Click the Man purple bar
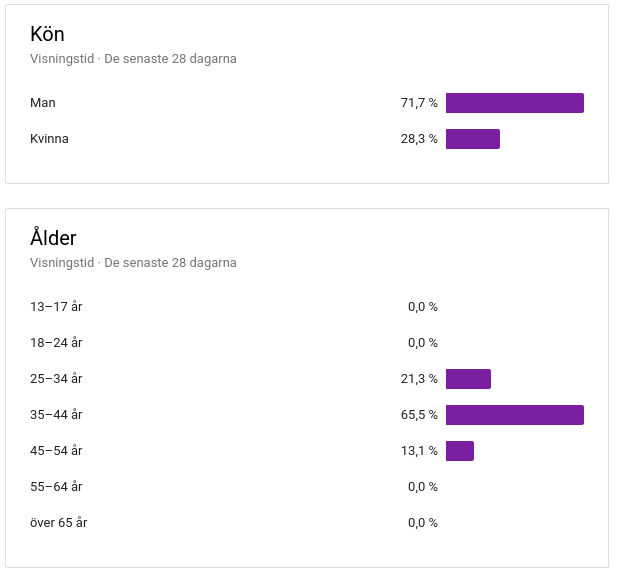This screenshot has height=577, width=618. (515, 103)
